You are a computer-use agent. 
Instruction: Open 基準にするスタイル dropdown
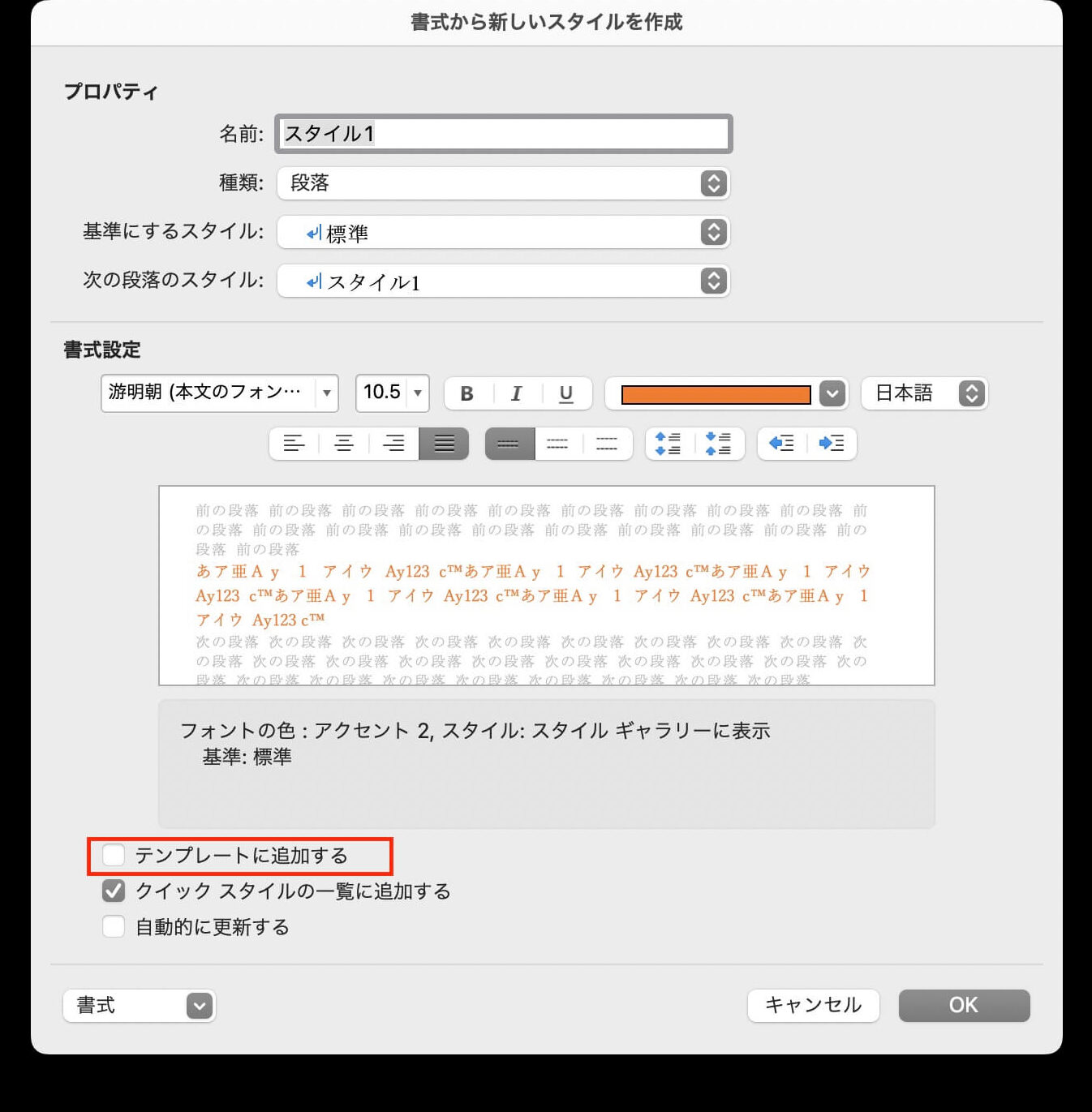point(504,232)
